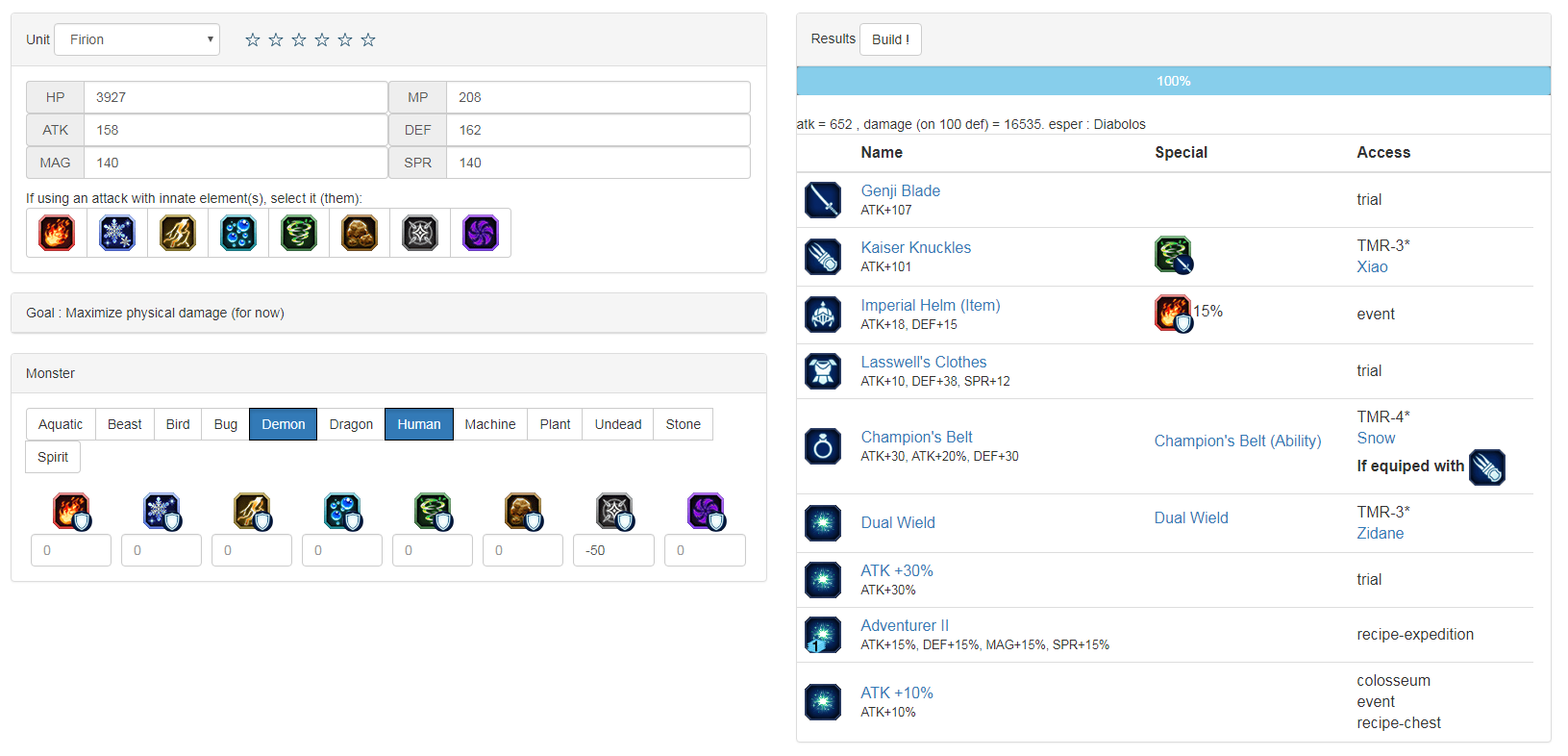
Task: Click the Lasswell's Clothes armor icon
Action: tap(823, 371)
